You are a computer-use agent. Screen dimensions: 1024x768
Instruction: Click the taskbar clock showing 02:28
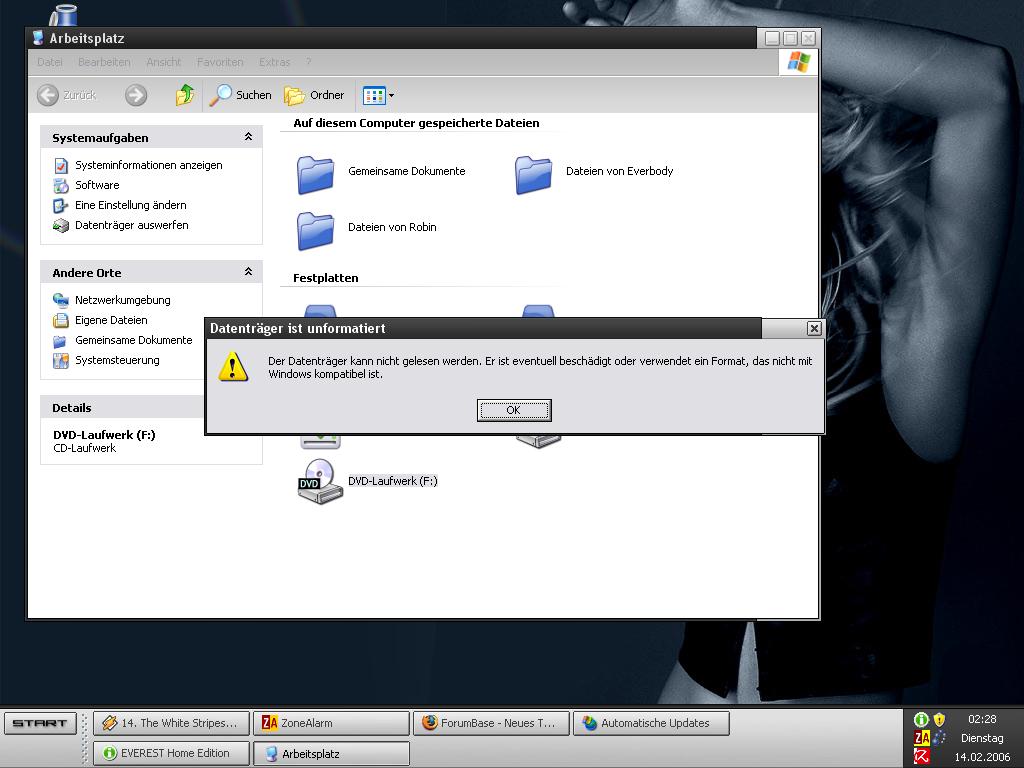click(982, 719)
